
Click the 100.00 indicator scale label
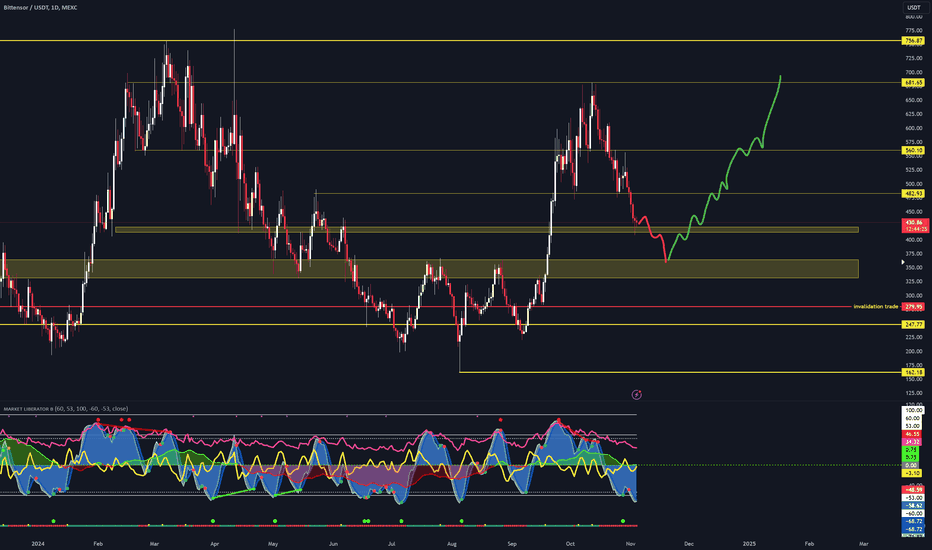(x=913, y=410)
